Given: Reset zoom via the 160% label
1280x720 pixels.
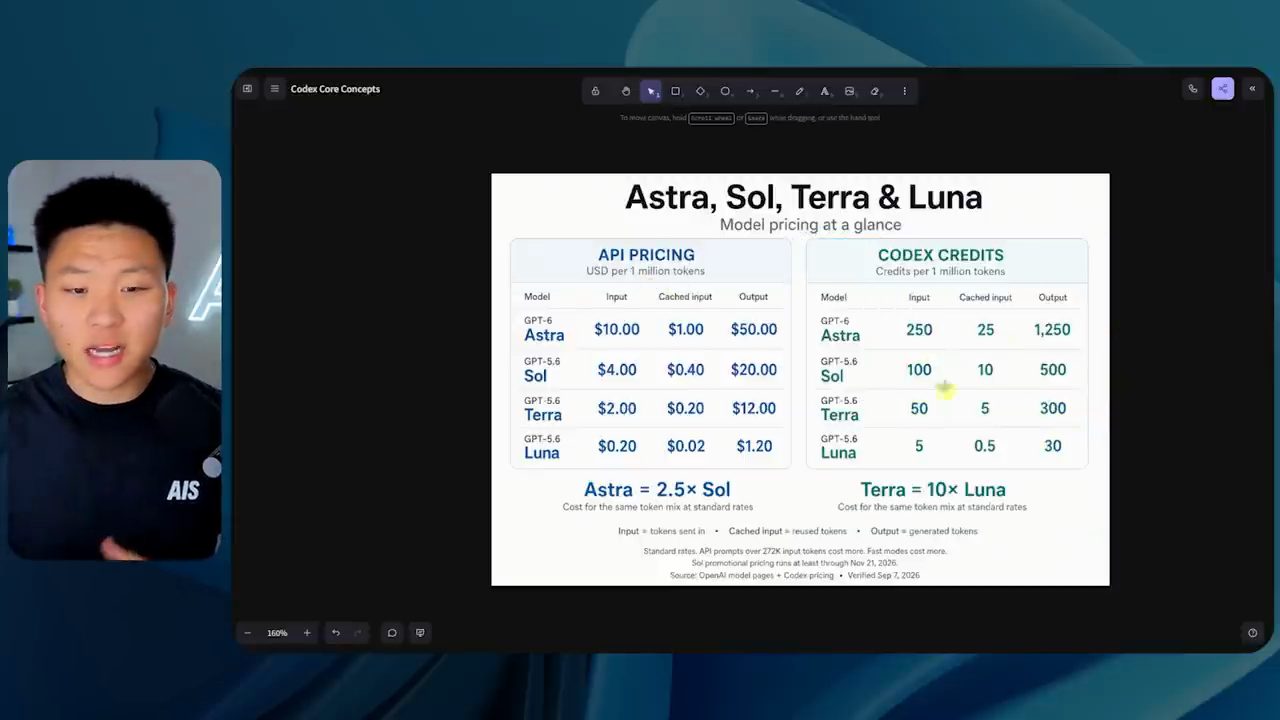Looking at the screenshot, I should [x=277, y=633].
